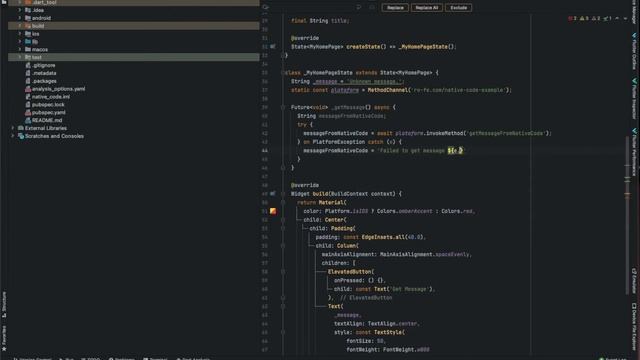Select the .gitignore file
The width and height of the screenshot is (640, 360).
pos(43,65)
